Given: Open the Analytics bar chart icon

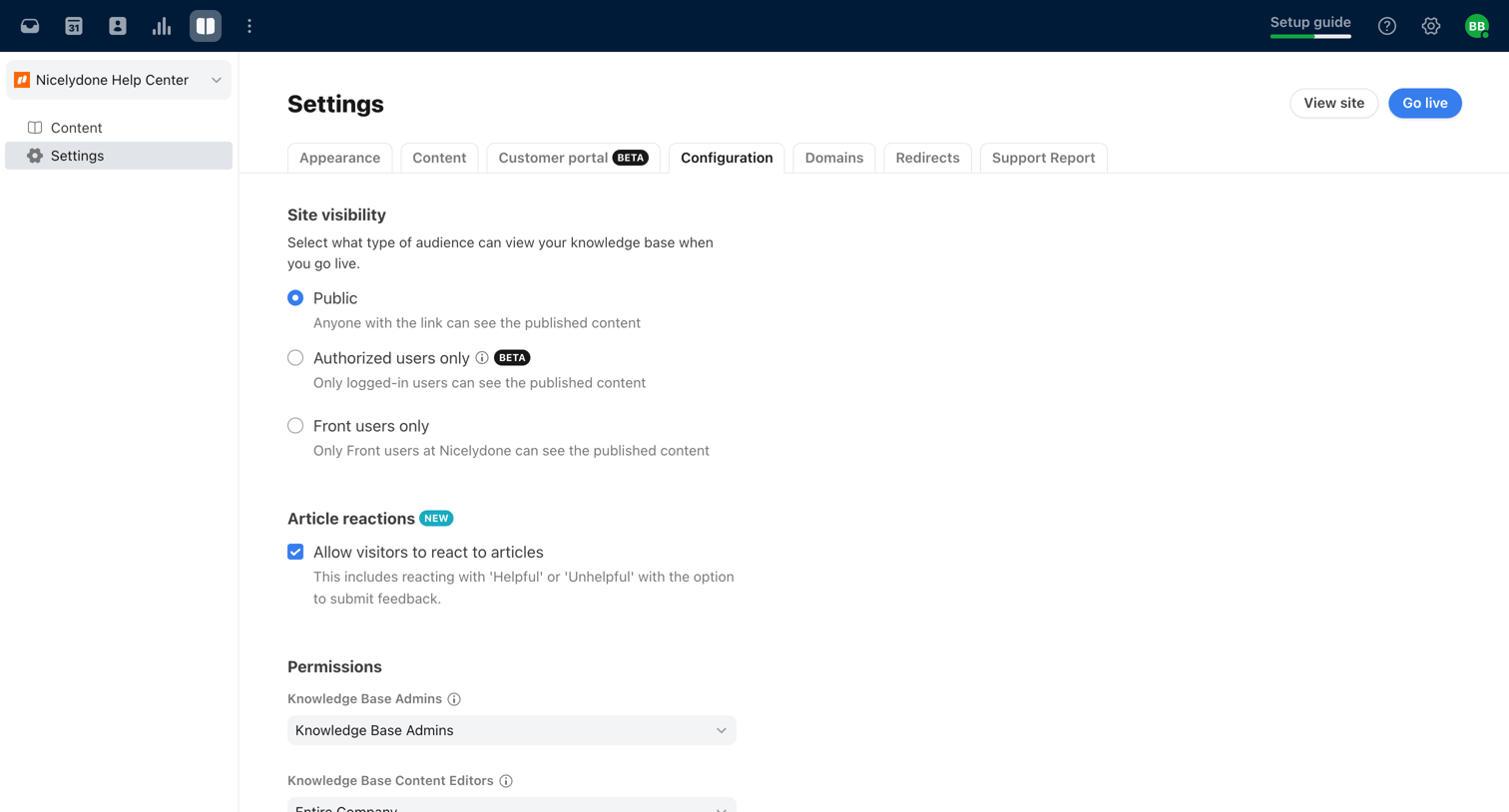Looking at the screenshot, I should coord(162,26).
